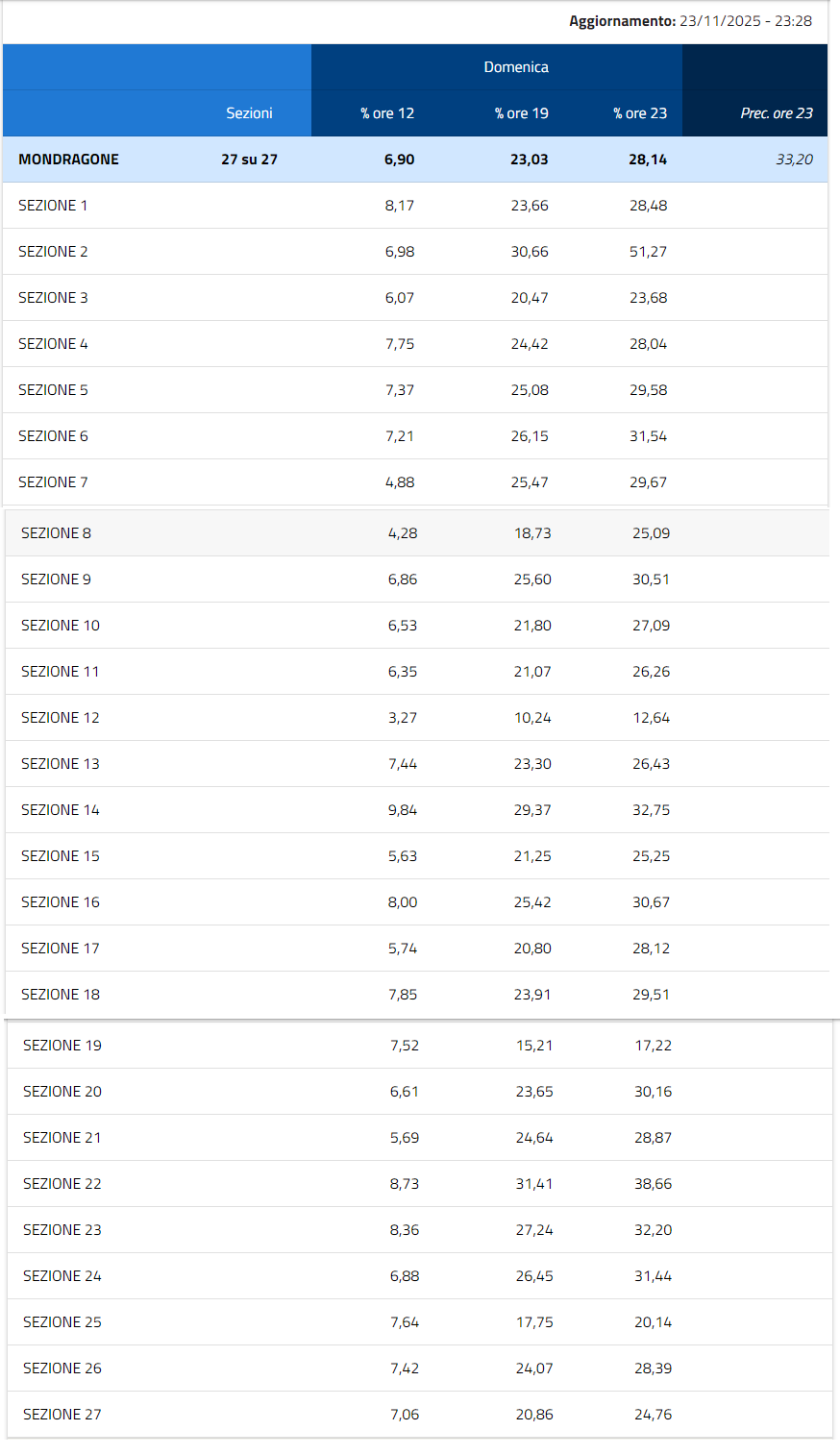Image resolution: width=840 pixels, height=1455 pixels.
Task: Open the SEZIONE 12 row label
Action: [60, 718]
